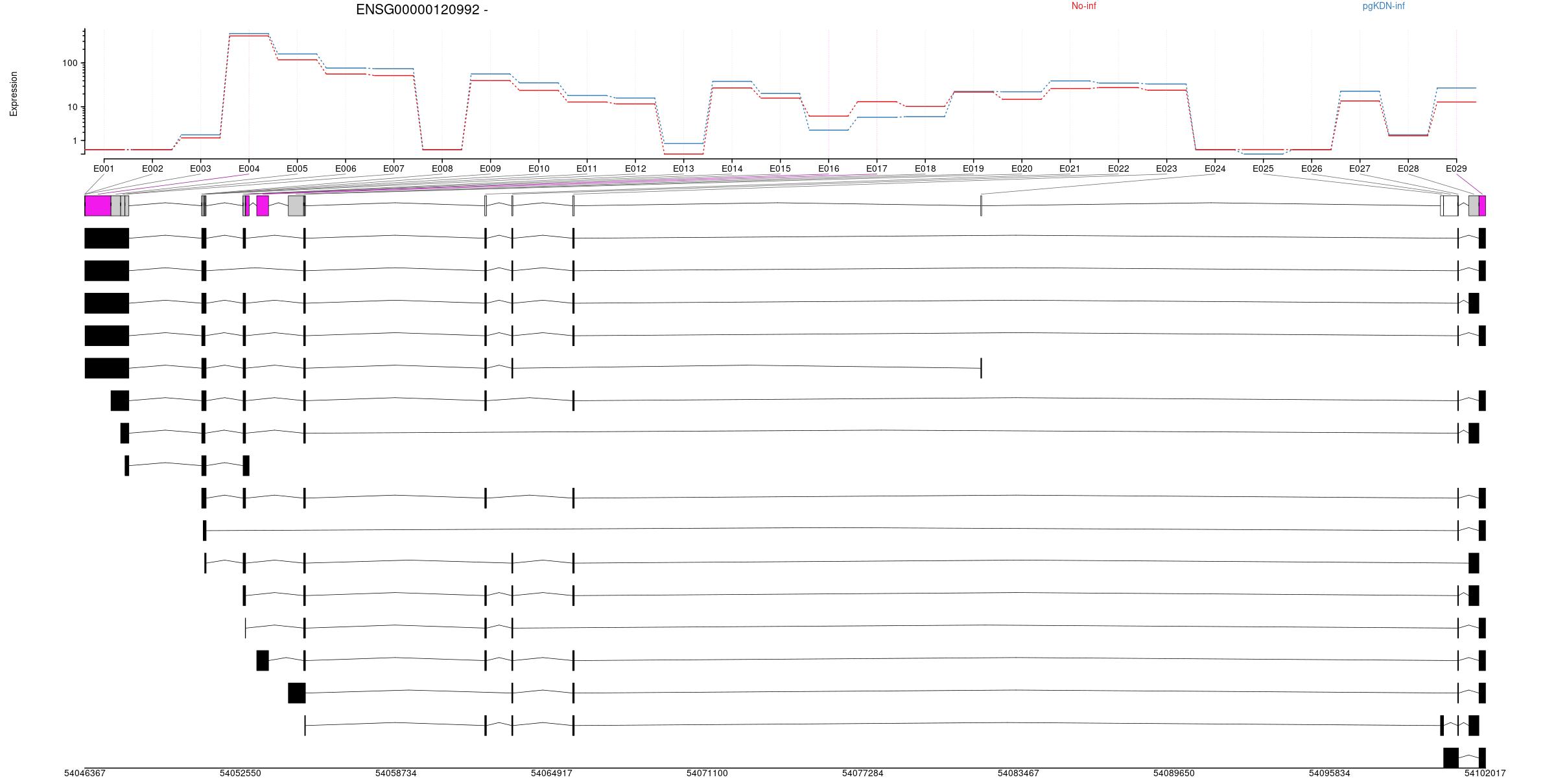The height and width of the screenshot is (784, 1556).
Task: Select exon label E021
Action: coord(1070,168)
